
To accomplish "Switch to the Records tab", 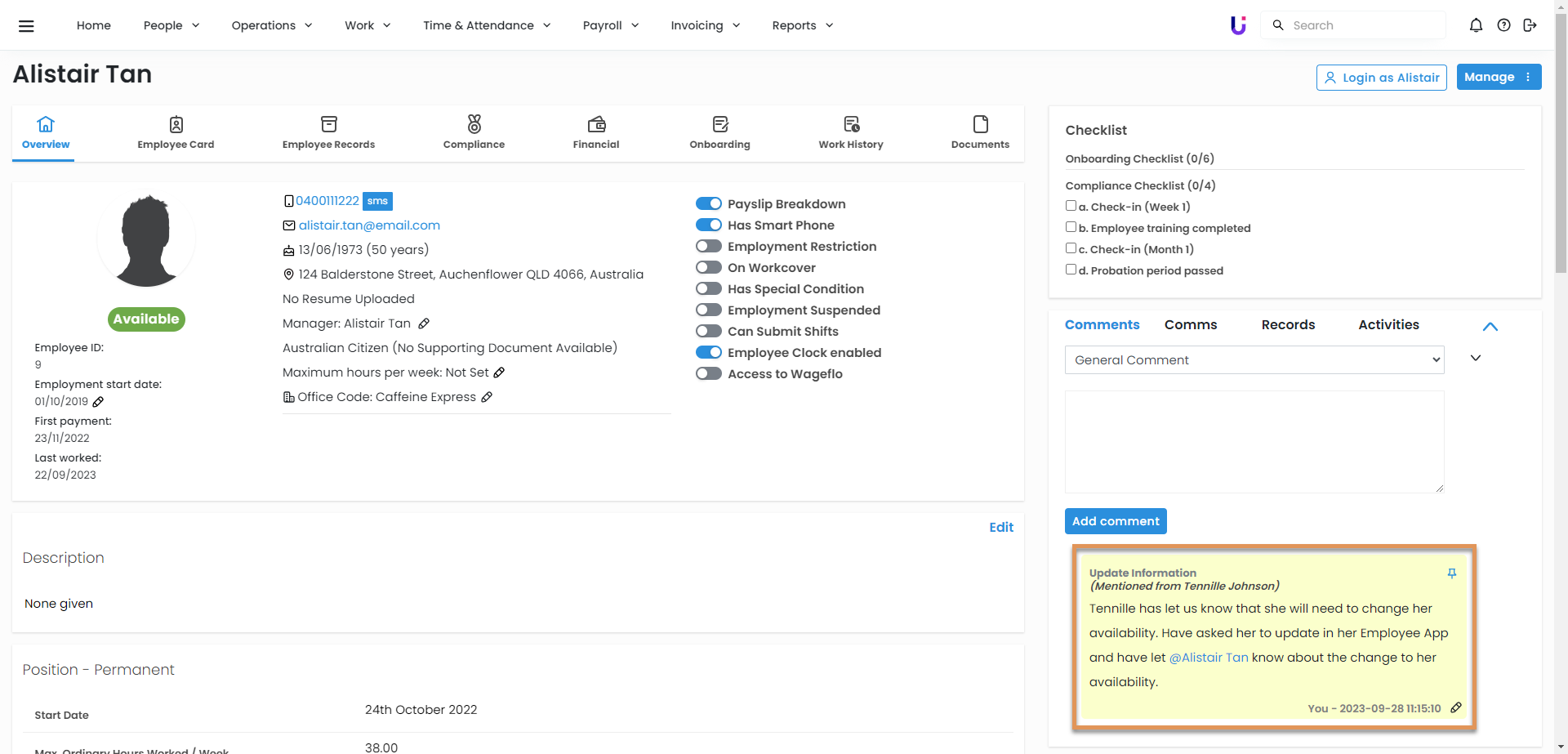I will pos(1288,325).
